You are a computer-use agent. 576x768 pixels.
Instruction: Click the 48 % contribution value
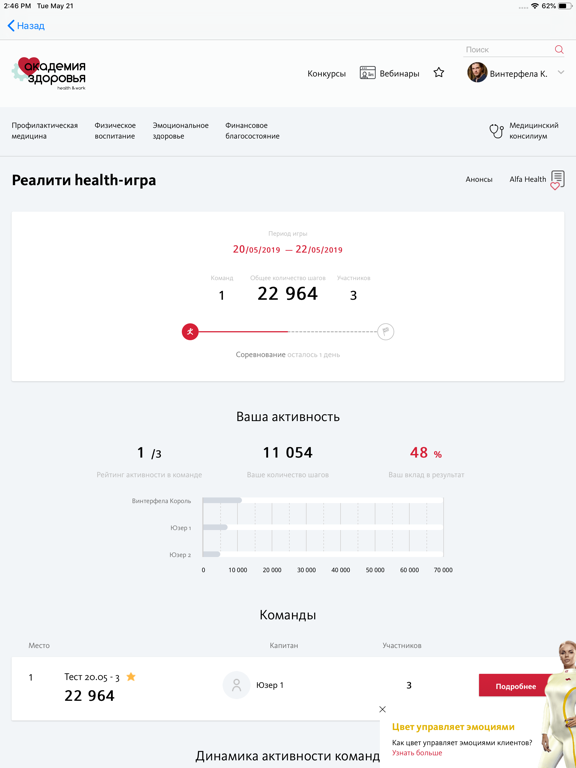coord(426,453)
